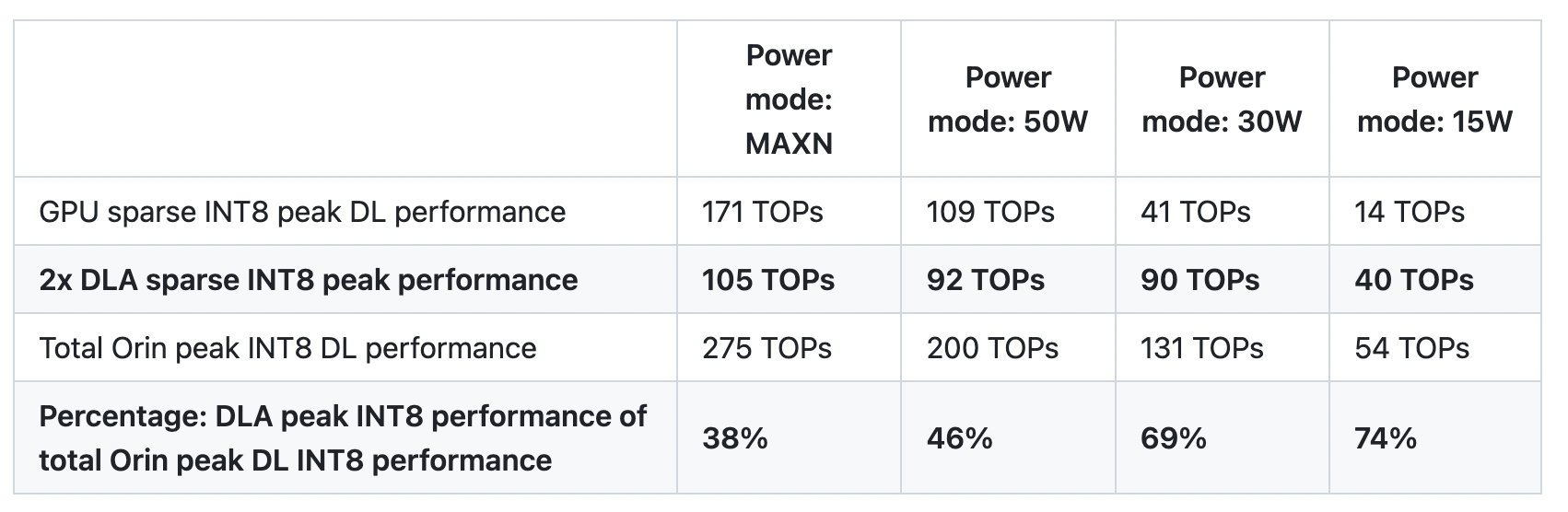1568x512 pixels.
Task: Click the 41 TOPs cell
Action: point(1196,212)
